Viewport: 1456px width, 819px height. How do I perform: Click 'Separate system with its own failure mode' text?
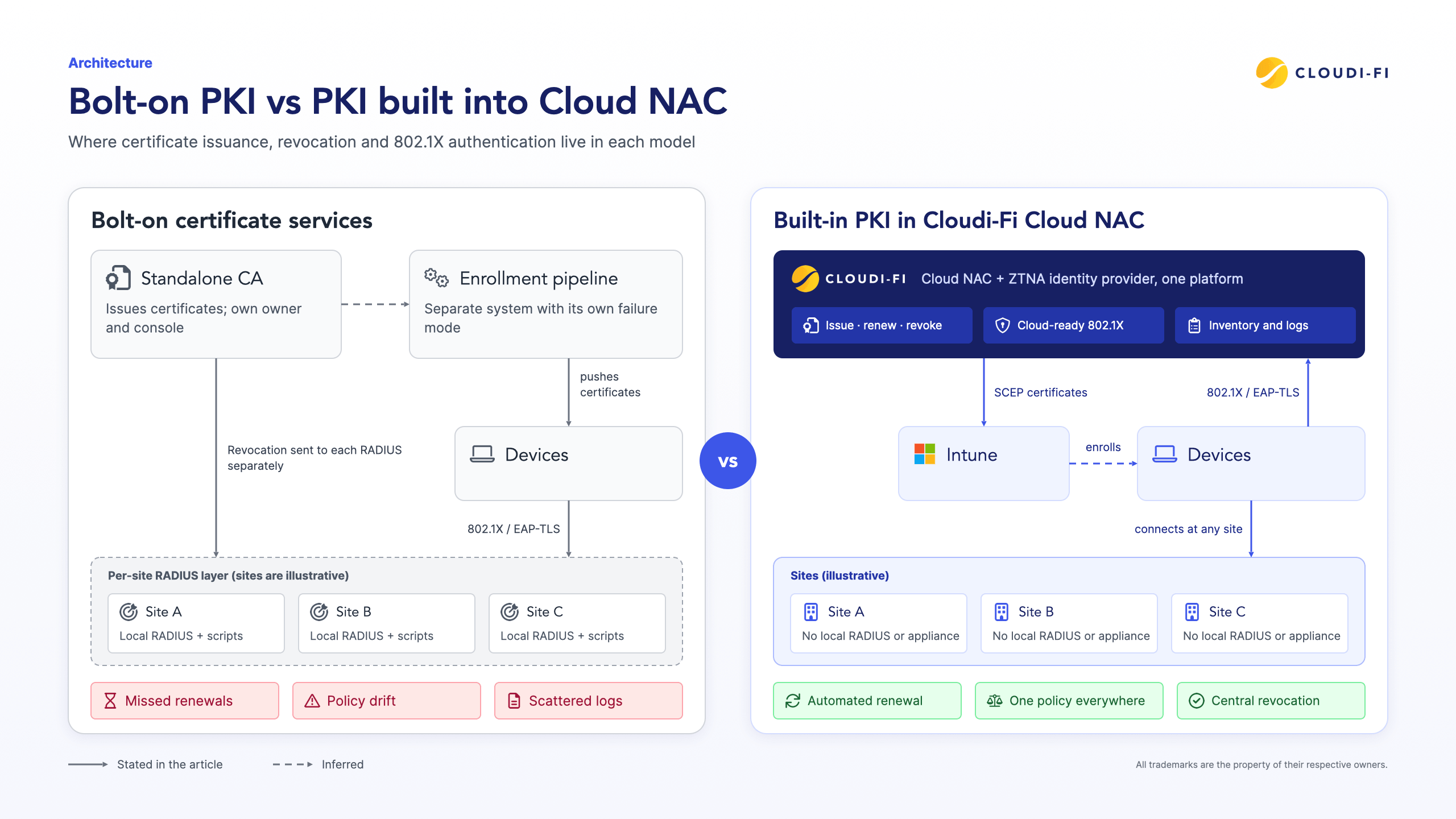[541, 318]
